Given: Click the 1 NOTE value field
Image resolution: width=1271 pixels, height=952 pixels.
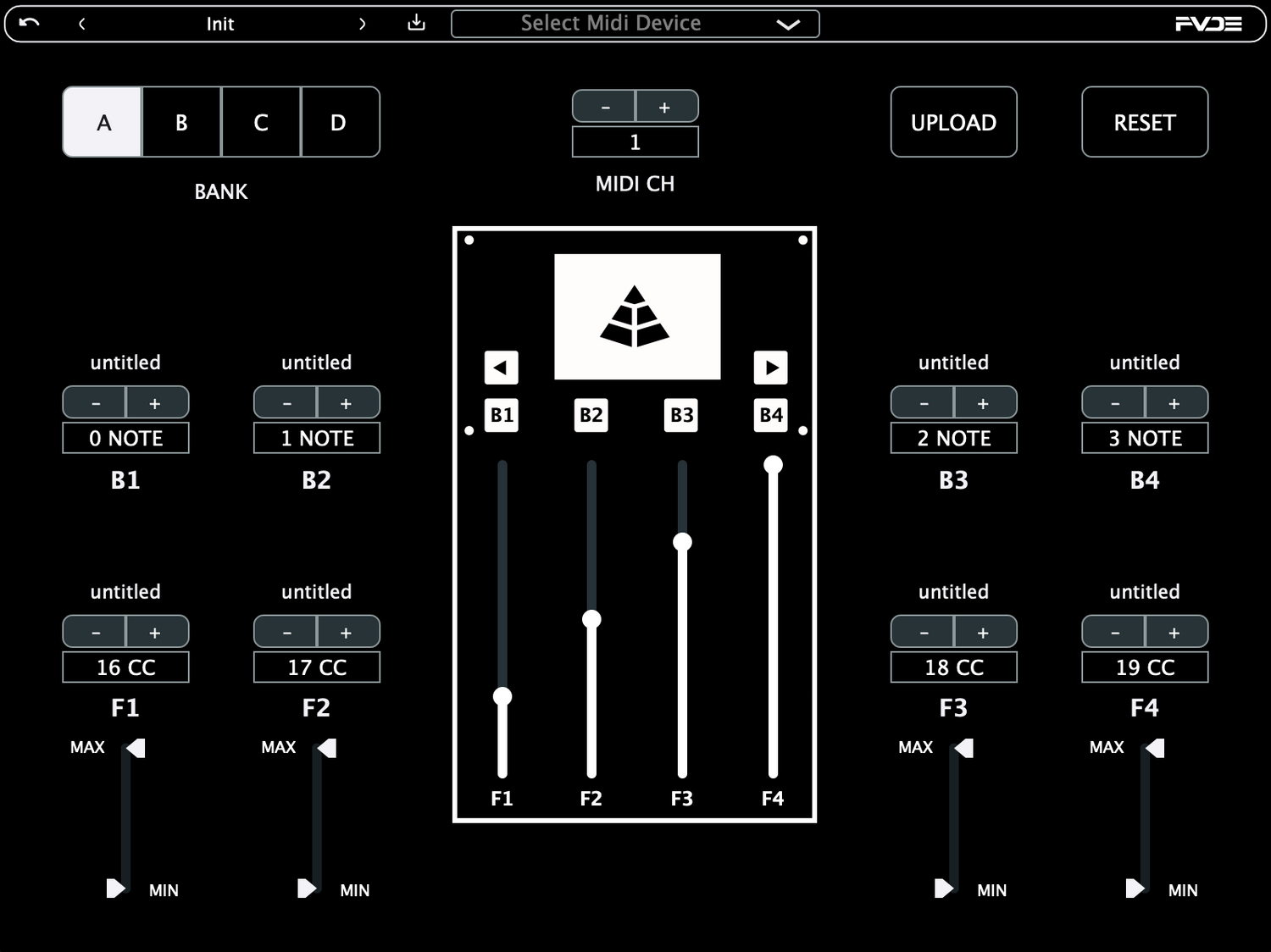Looking at the screenshot, I should pyautogui.click(x=317, y=438).
